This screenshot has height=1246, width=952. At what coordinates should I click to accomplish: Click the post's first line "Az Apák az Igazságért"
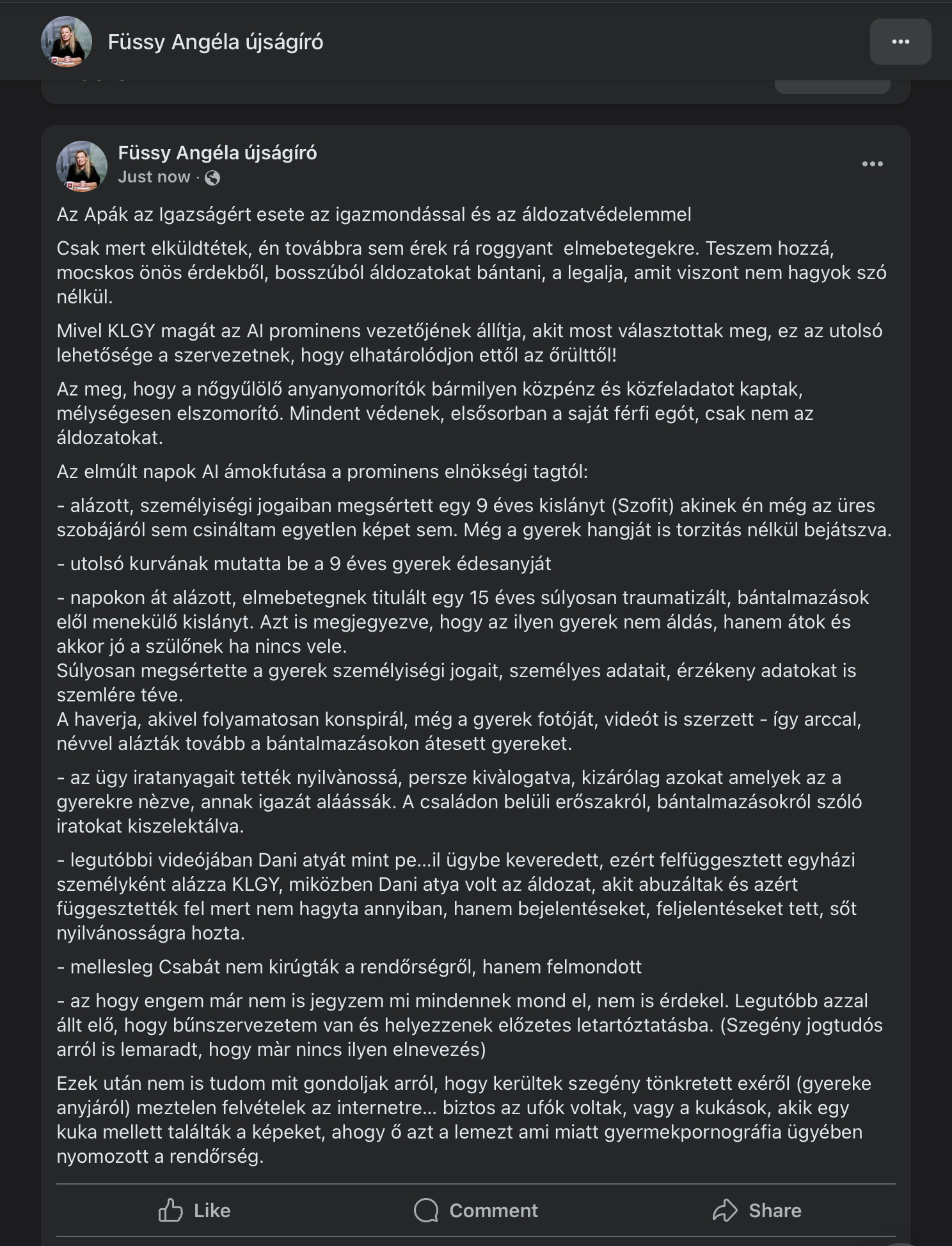[374, 214]
